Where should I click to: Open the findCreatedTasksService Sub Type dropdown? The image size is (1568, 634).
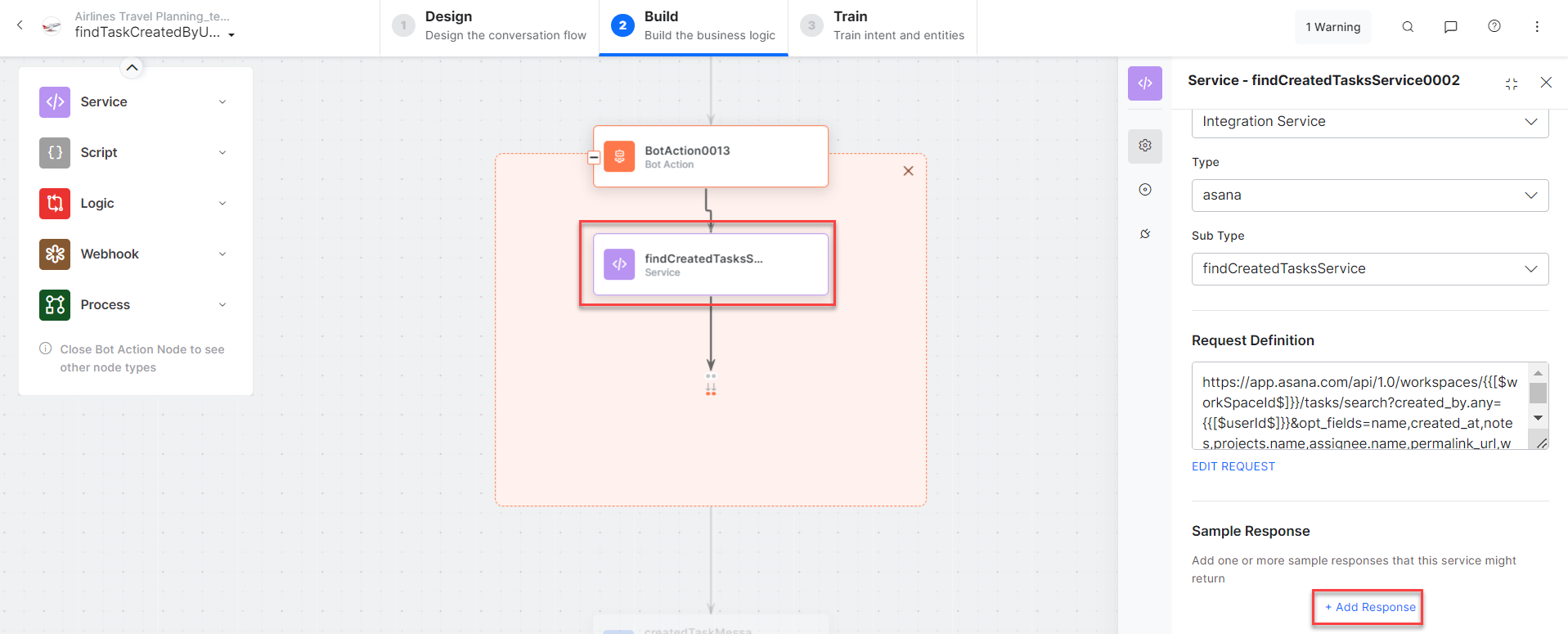(x=1369, y=269)
